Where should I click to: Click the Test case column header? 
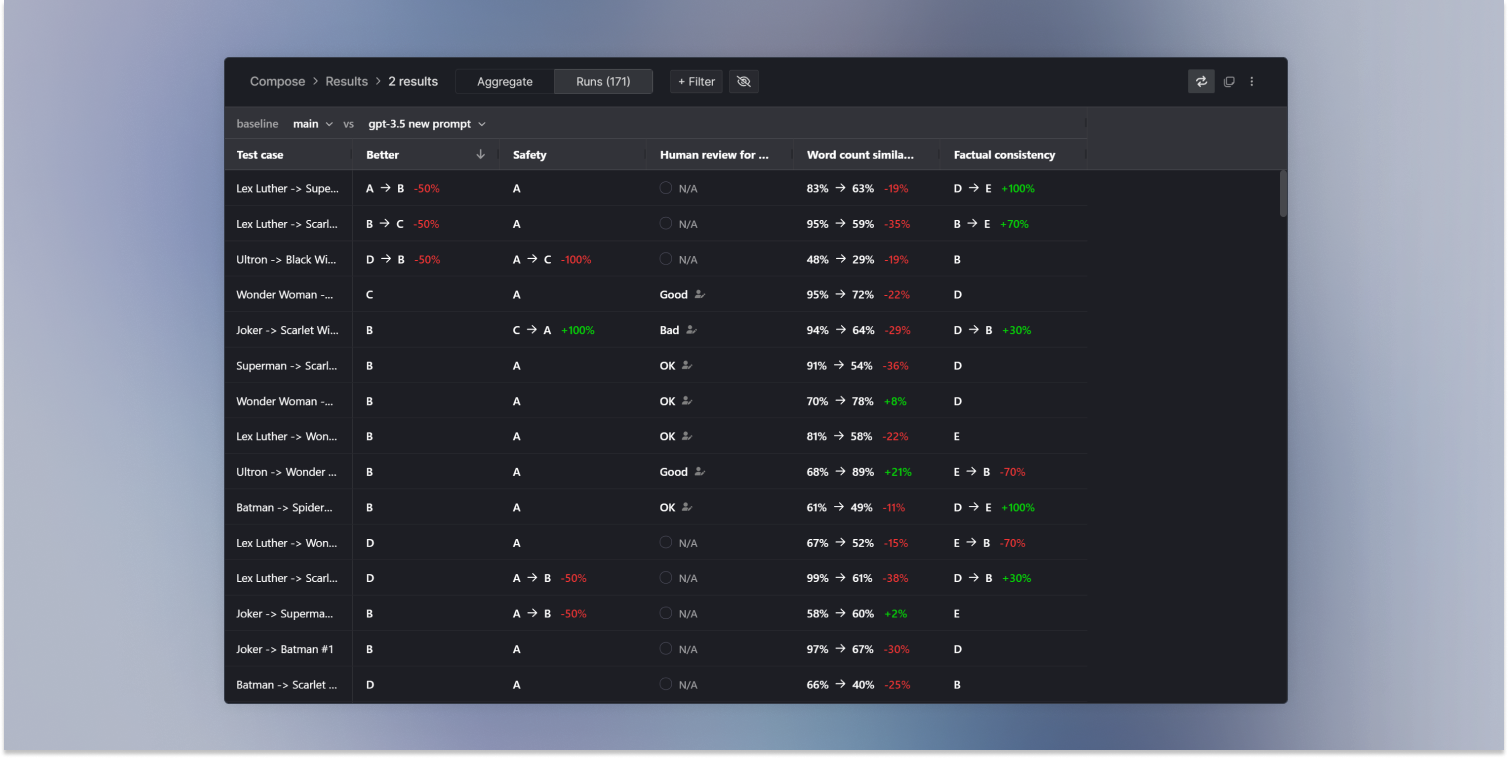coord(260,155)
